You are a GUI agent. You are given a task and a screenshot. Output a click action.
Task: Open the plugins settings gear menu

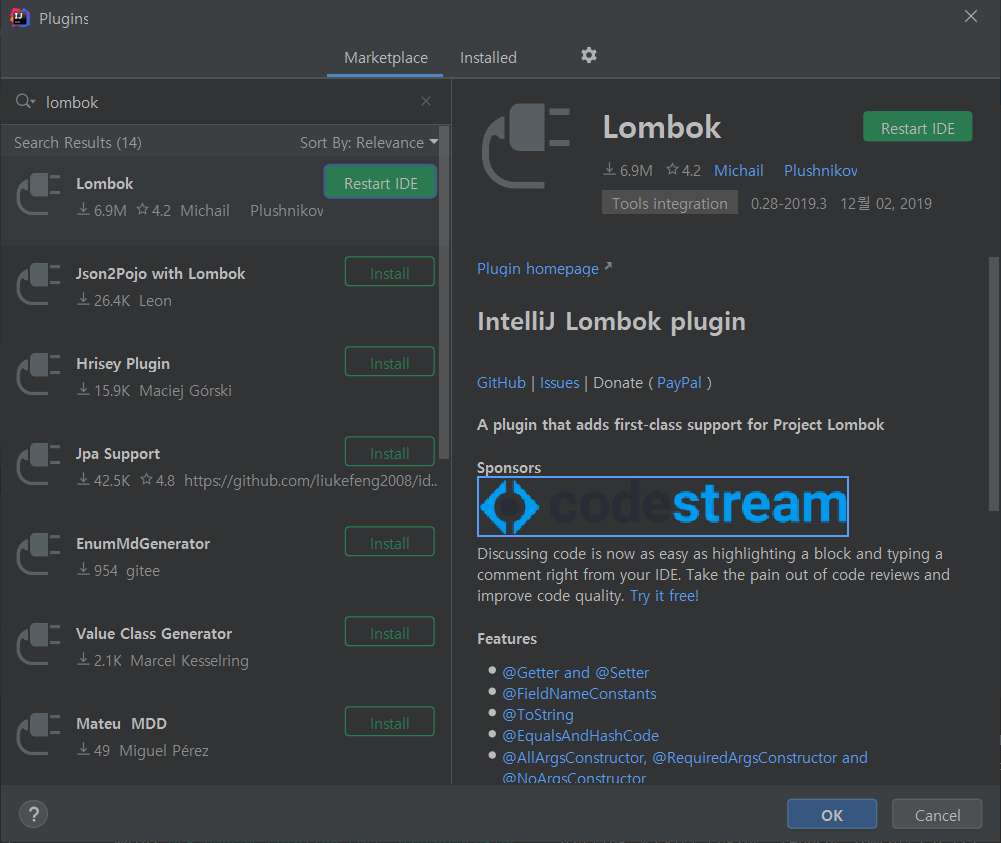click(589, 56)
